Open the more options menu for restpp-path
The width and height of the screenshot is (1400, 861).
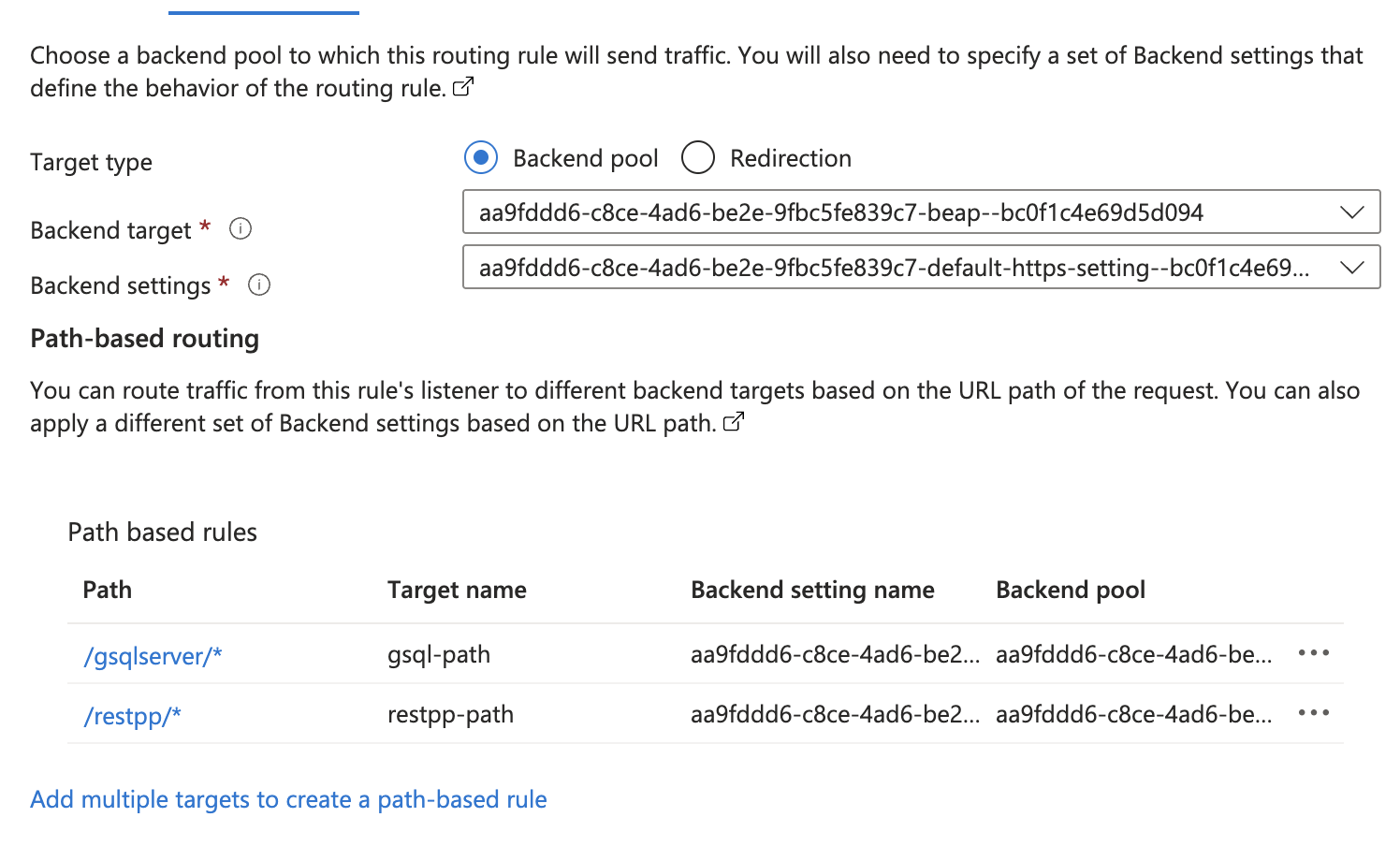pyautogui.click(x=1313, y=713)
